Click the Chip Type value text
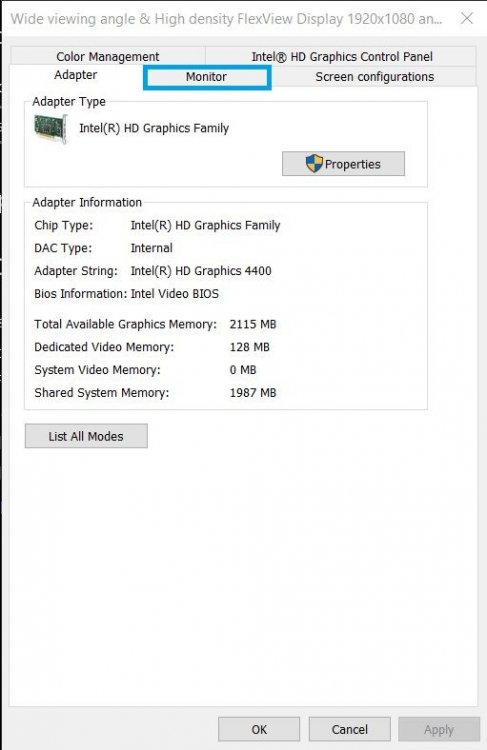 pyautogui.click(x=205, y=225)
